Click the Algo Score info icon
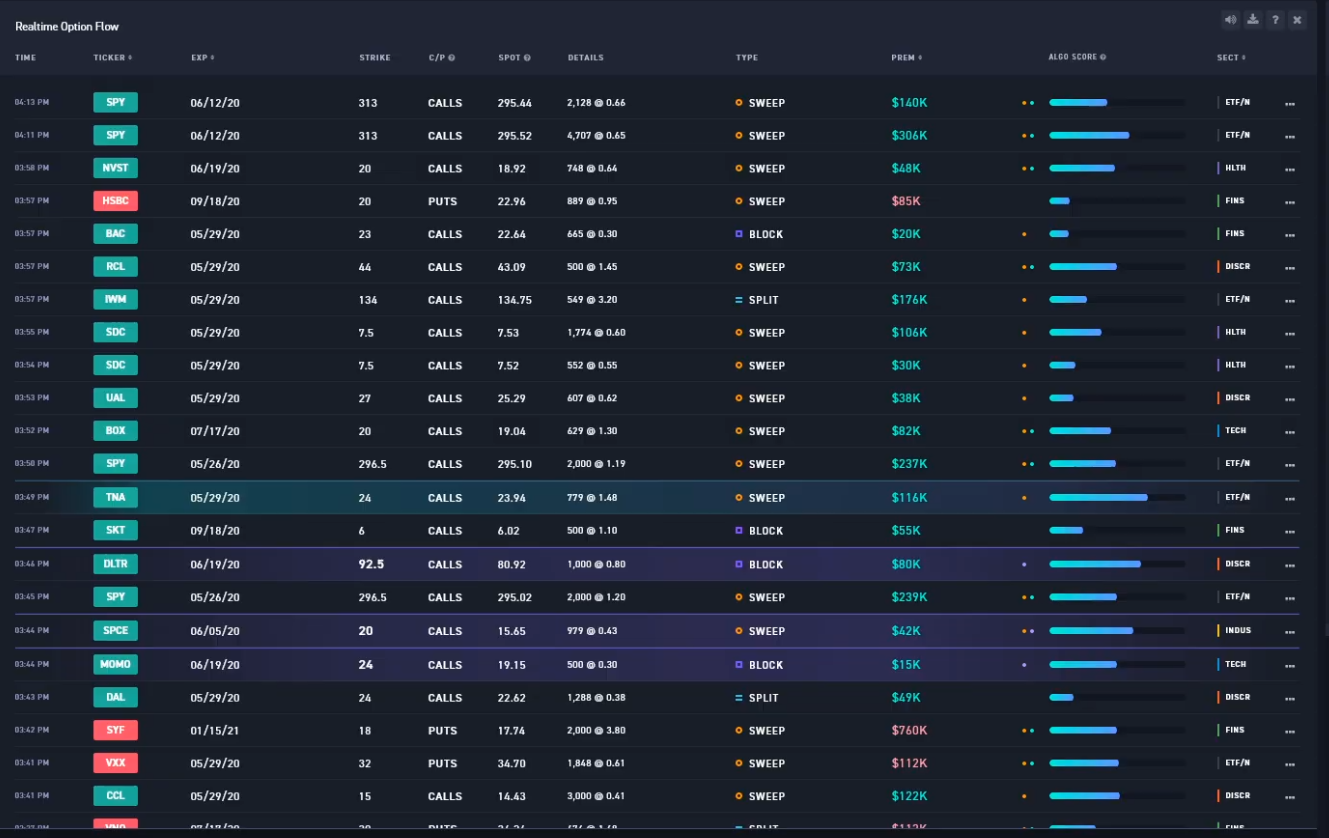The width and height of the screenshot is (1329, 838). (x=1103, y=58)
